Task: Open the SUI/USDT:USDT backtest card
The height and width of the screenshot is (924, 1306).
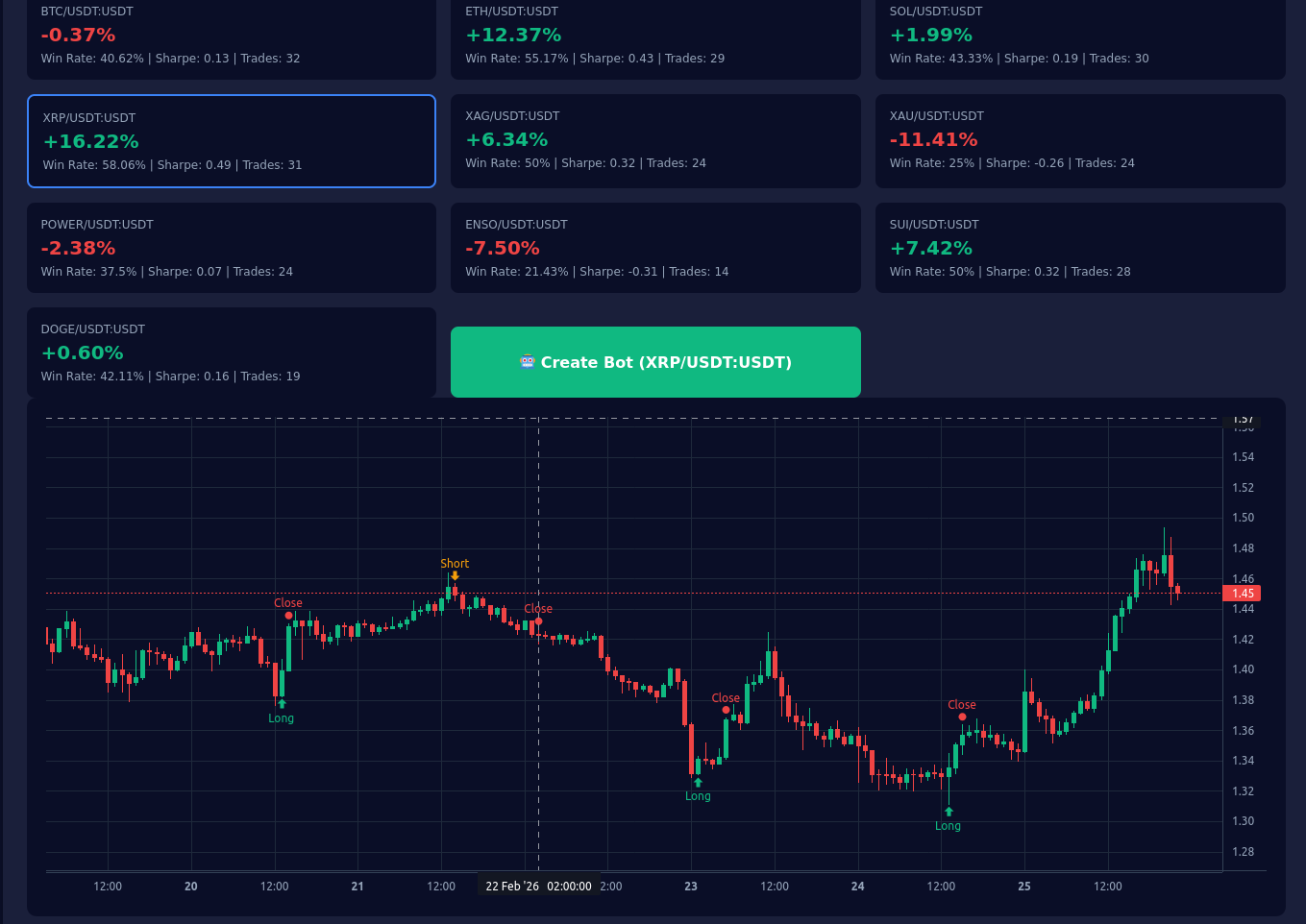Action: click(x=1079, y=248)
